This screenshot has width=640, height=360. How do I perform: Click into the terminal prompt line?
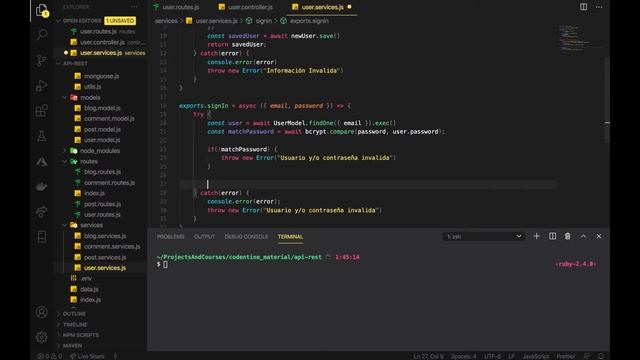(165, 264)
